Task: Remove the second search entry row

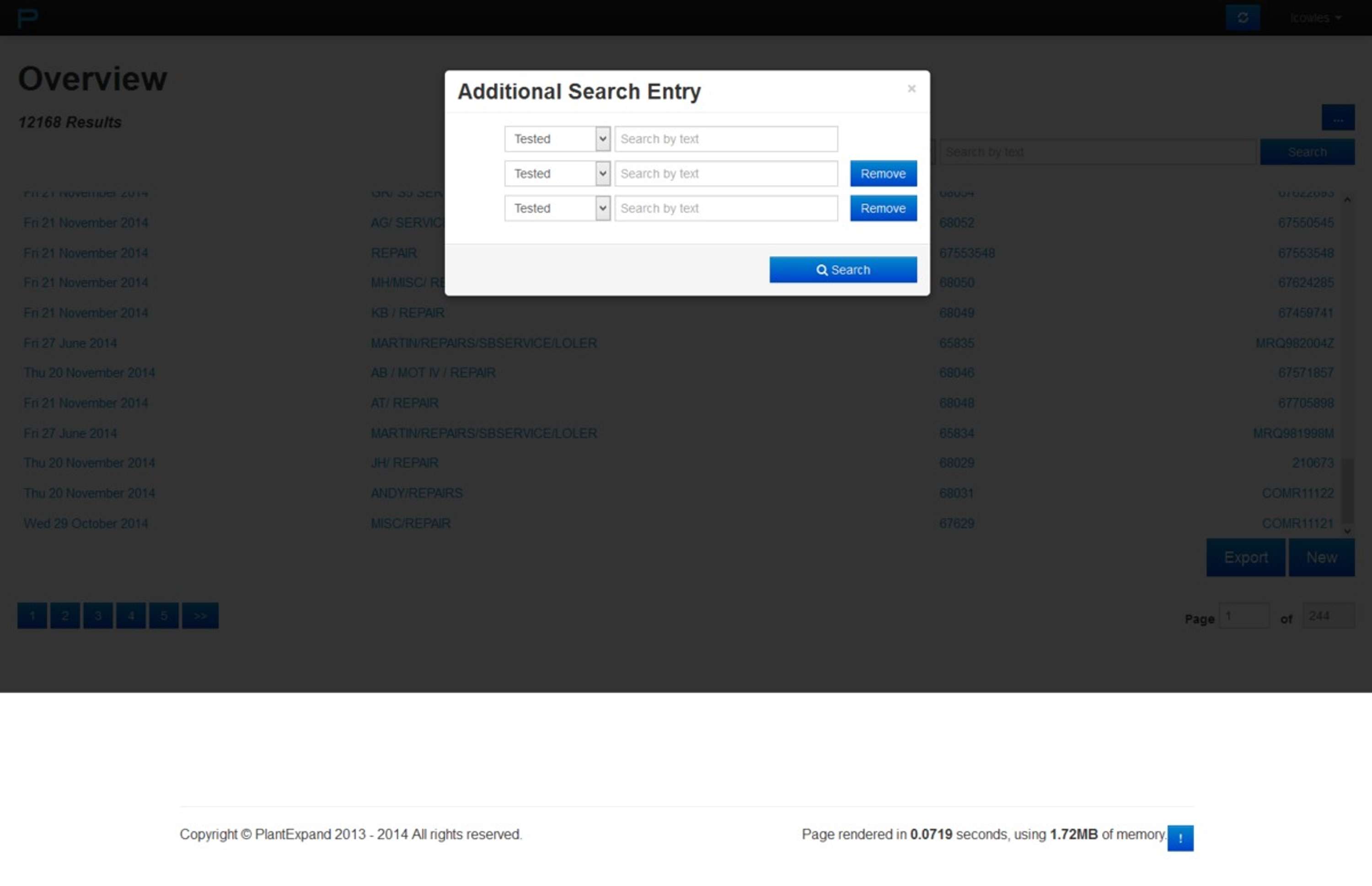Action: pos(883,173)
